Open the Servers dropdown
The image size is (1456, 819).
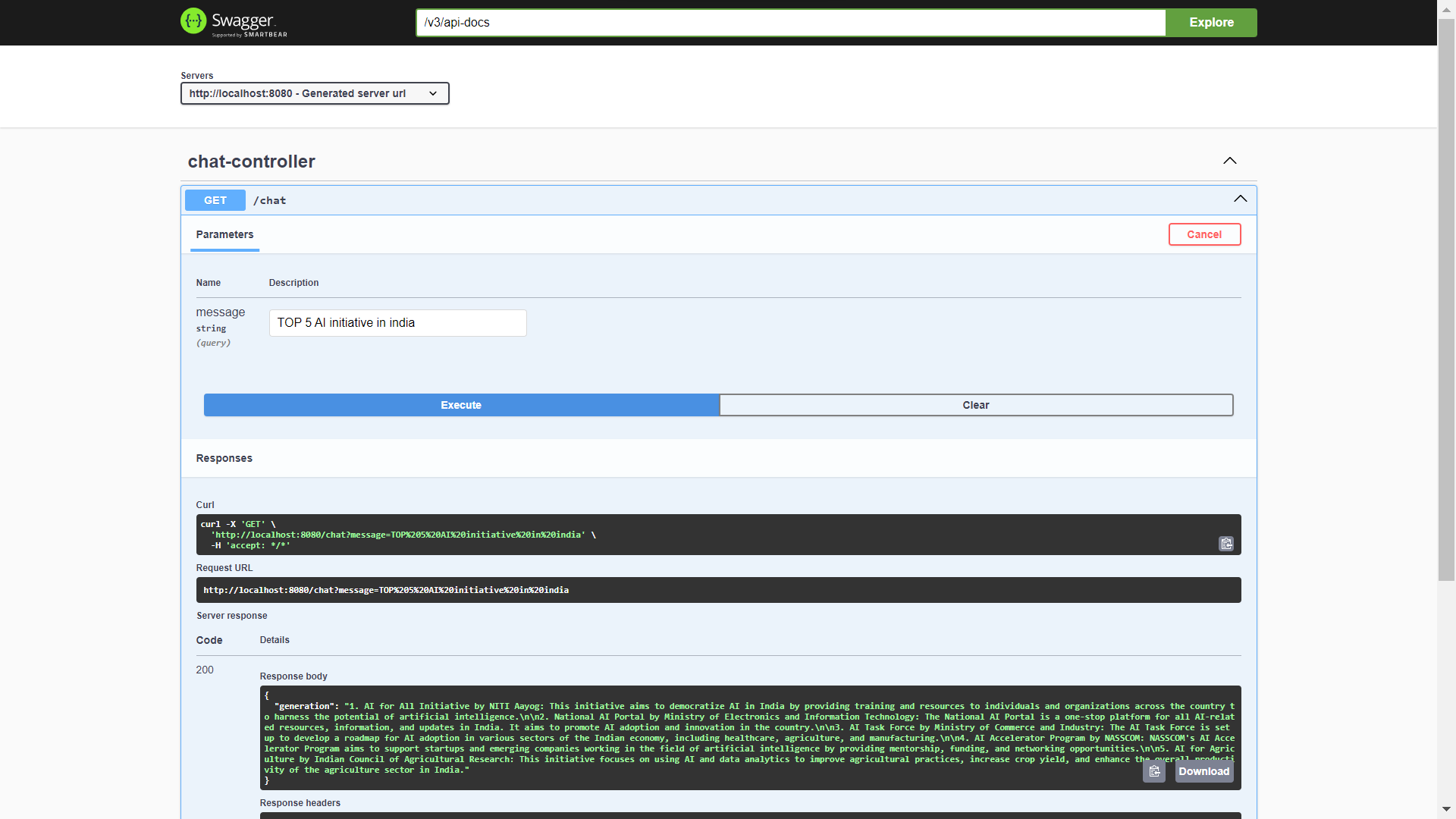click(315, 93)
